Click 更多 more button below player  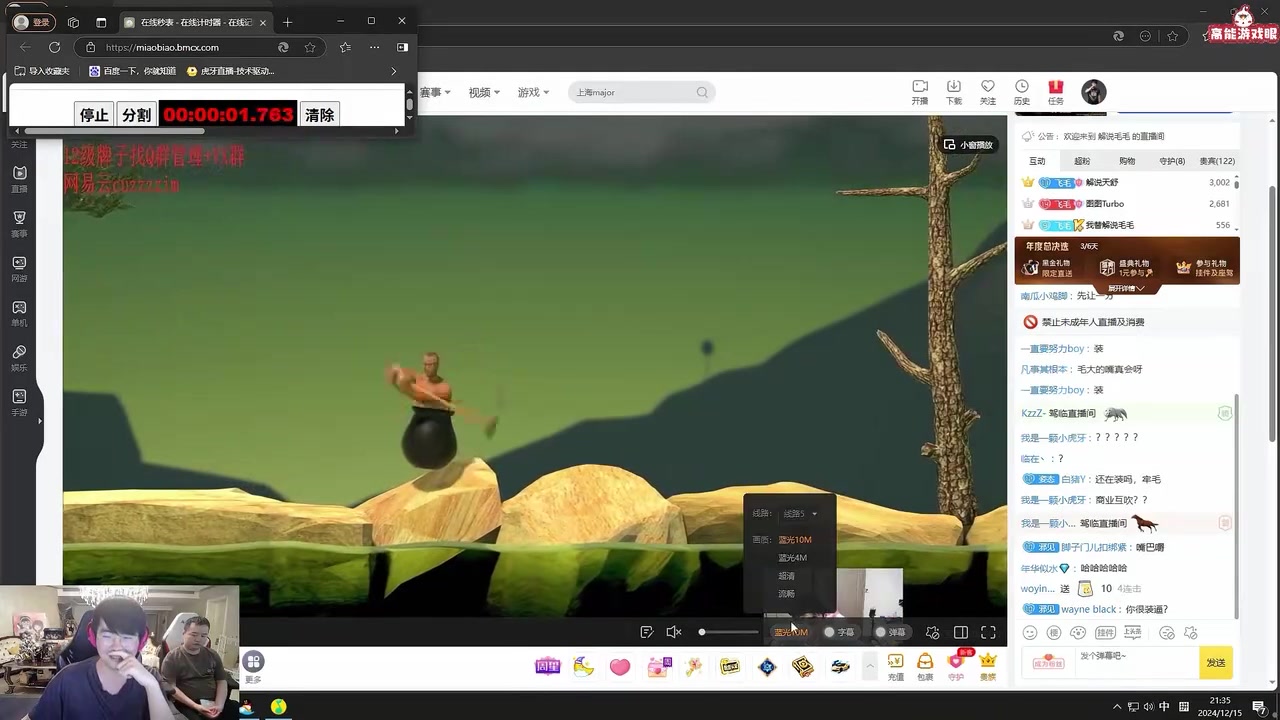tap(253, 667)
